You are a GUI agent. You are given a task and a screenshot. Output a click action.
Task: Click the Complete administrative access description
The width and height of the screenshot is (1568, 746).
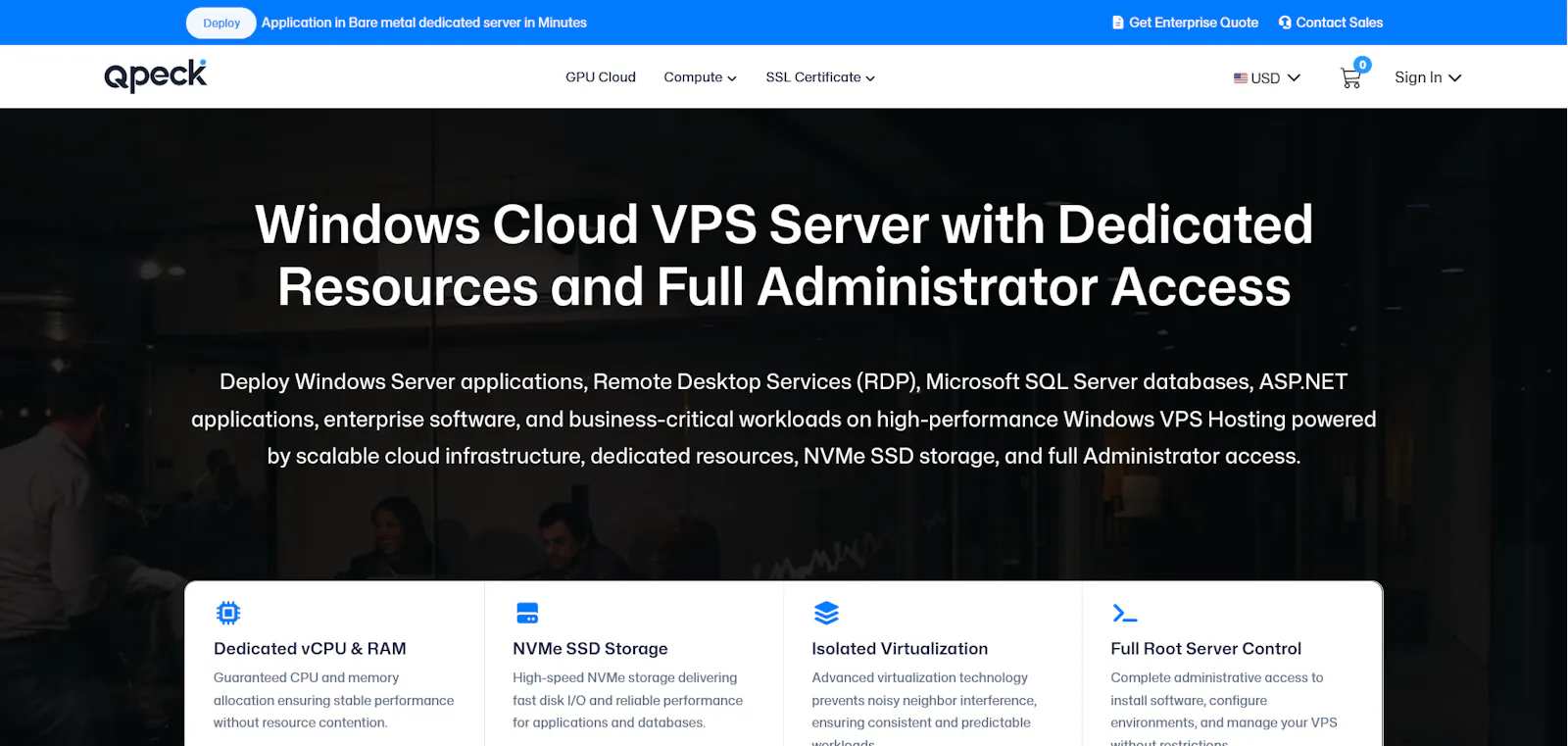click(1224, 708)
